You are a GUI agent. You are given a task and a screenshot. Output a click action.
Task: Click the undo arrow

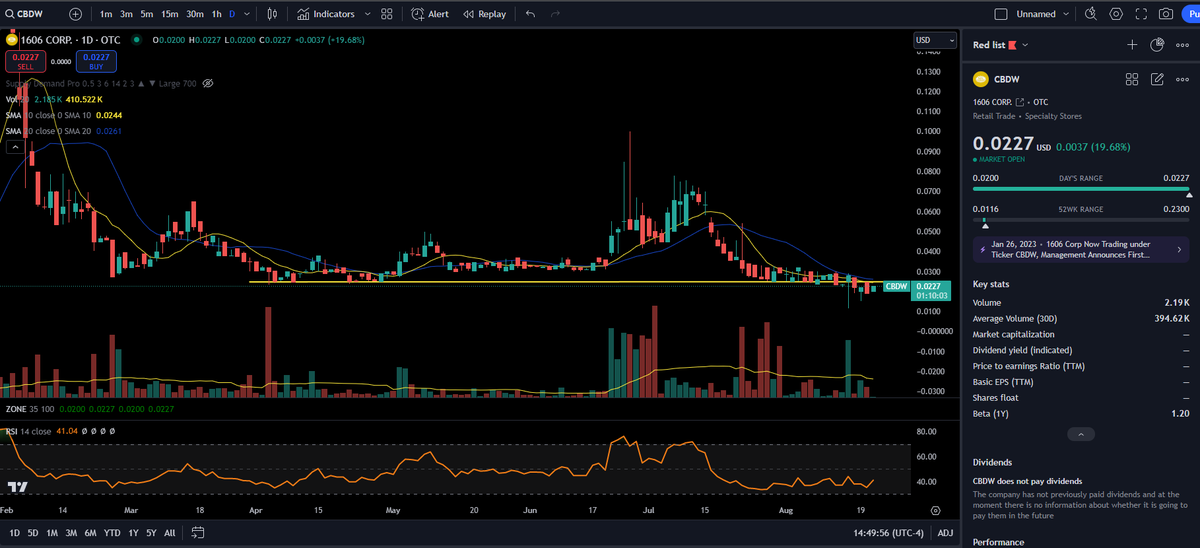[530, 14]
